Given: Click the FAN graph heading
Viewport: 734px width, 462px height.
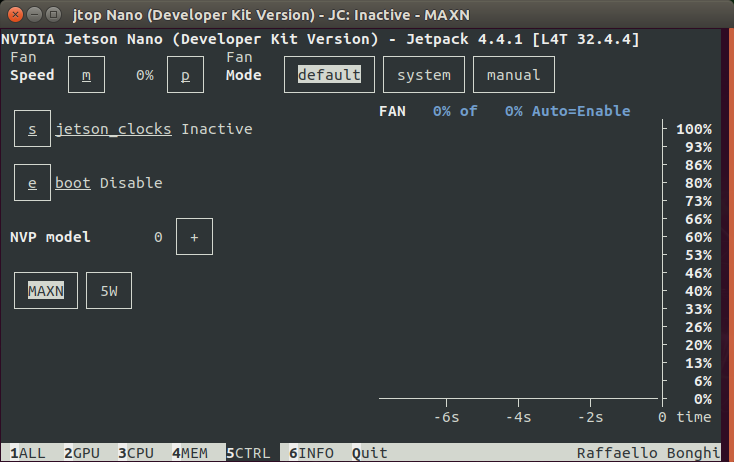Looking at the screenshot, I should point(392,111).
